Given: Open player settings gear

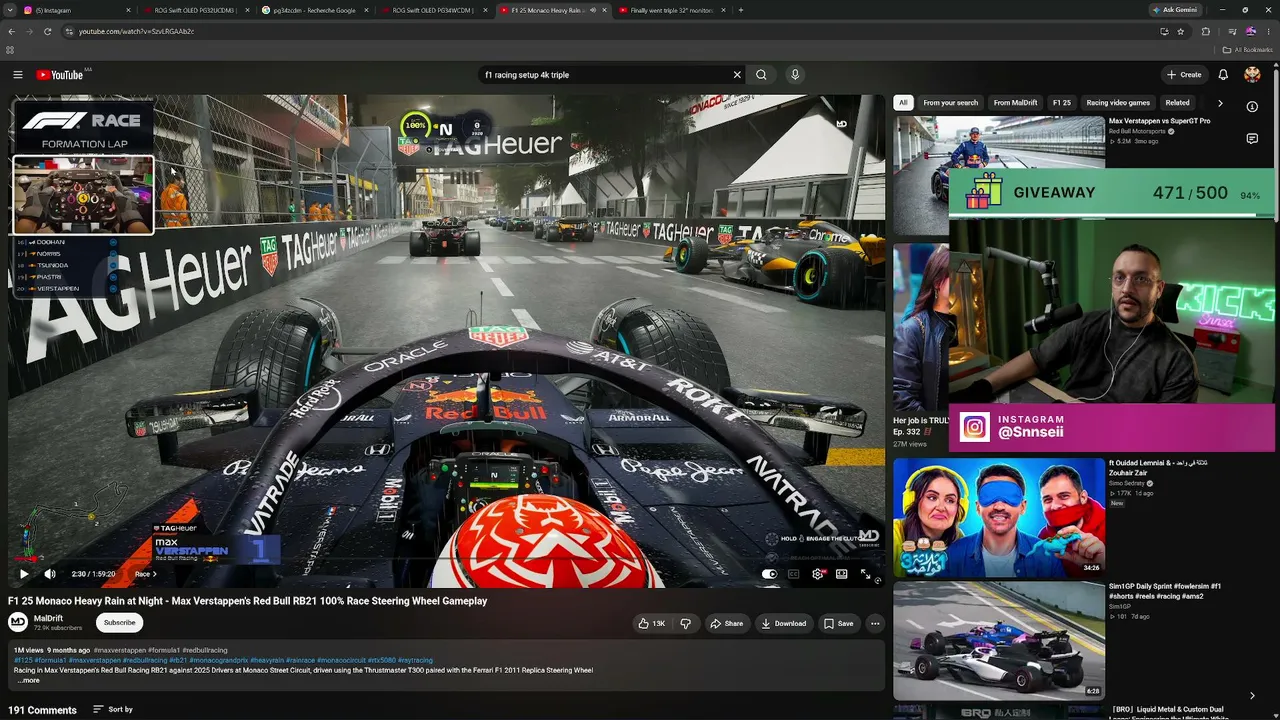Looking at the screenshot, I should 818,574.
